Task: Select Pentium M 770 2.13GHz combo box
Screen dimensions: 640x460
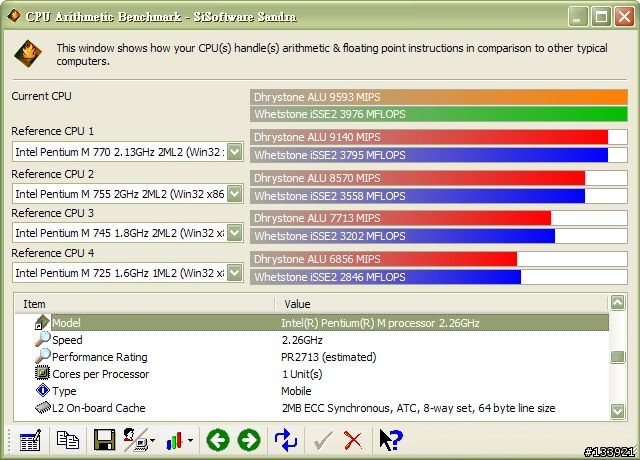Action: pyautogui.click(x=128, y=152)
